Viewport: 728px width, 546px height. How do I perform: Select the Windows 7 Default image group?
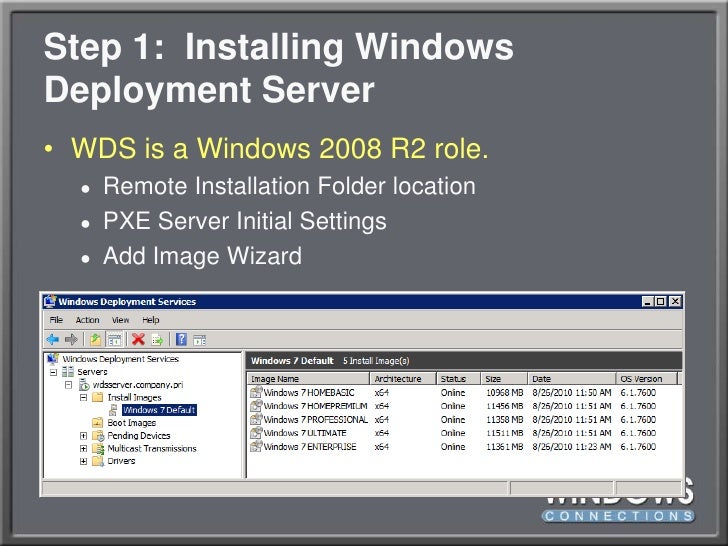tap(159, 410)
